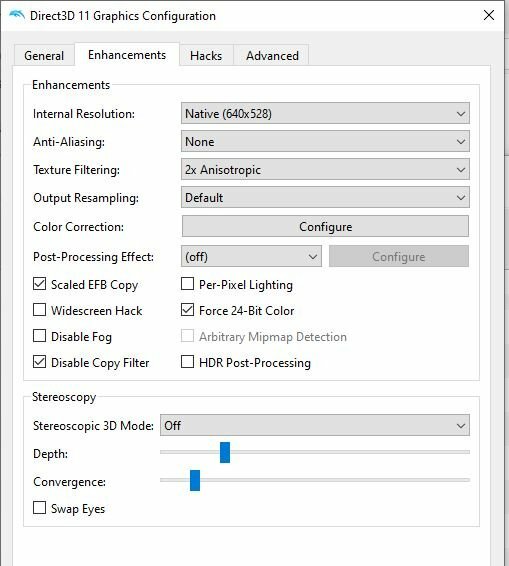The image size is (509, 566).
Task: Enable HDR Post-Processing checkbox
Action: click(x=187, y=362)
